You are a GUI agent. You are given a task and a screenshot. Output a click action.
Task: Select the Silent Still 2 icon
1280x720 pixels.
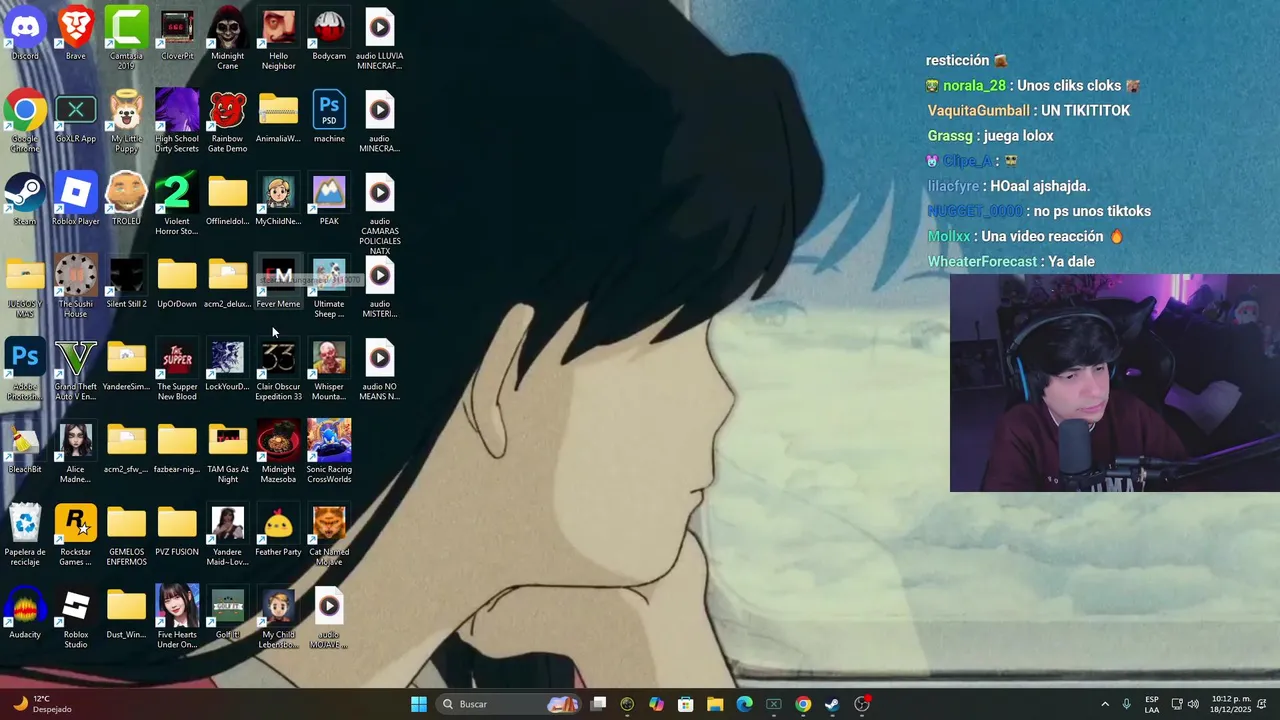click(x=126, y=283)
